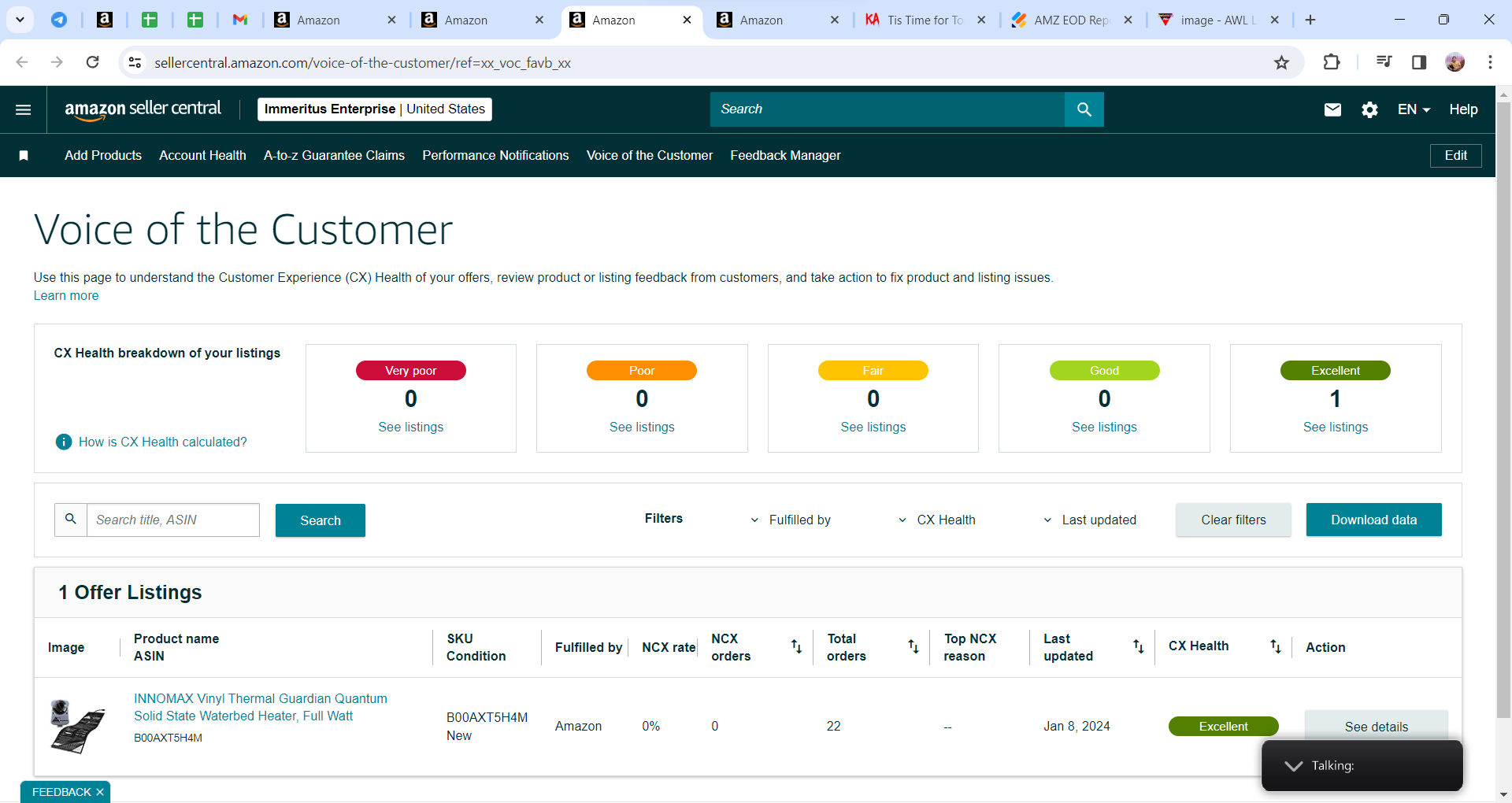This screenshot has height=803, width=1512.
Task: Focus the Search title, ASIN input field
Action: [172, 520]
